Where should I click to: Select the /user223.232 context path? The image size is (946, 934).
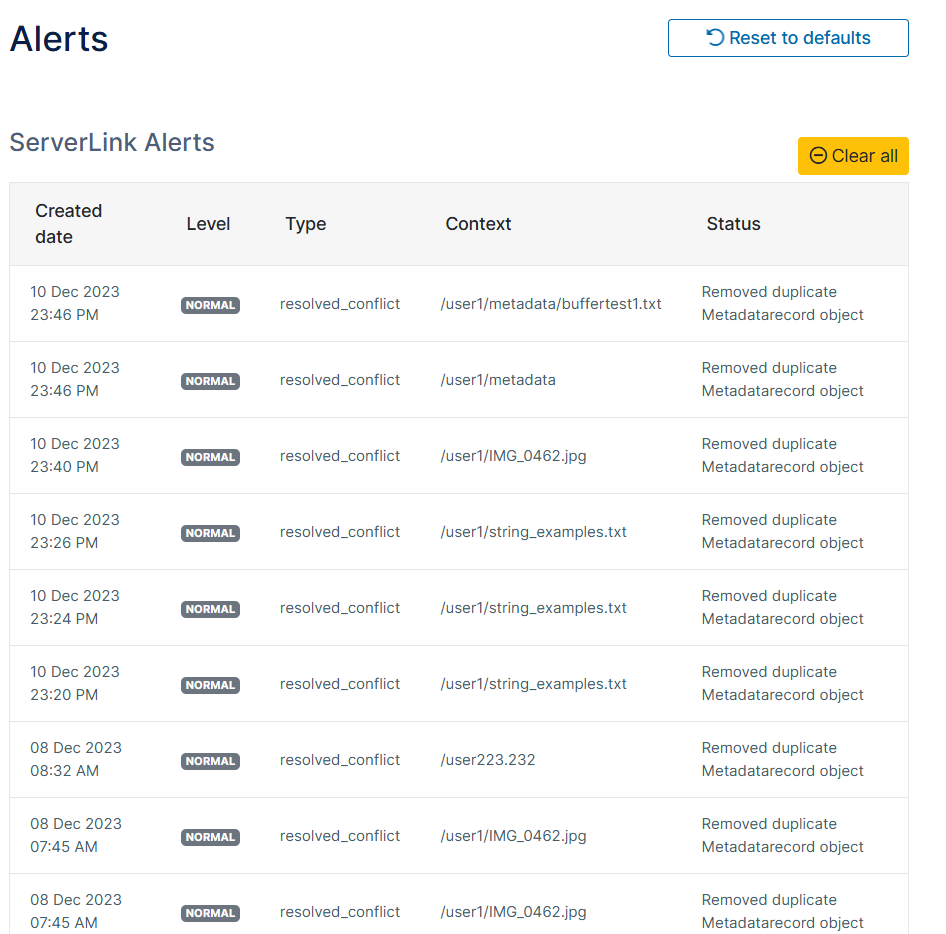(x=487, y=759)
